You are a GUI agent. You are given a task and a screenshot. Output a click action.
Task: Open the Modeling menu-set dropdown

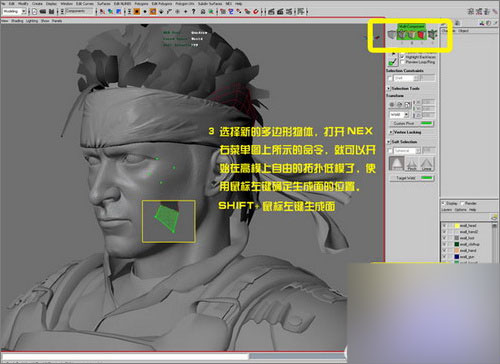pyautogui.click(x=14, y=11)
